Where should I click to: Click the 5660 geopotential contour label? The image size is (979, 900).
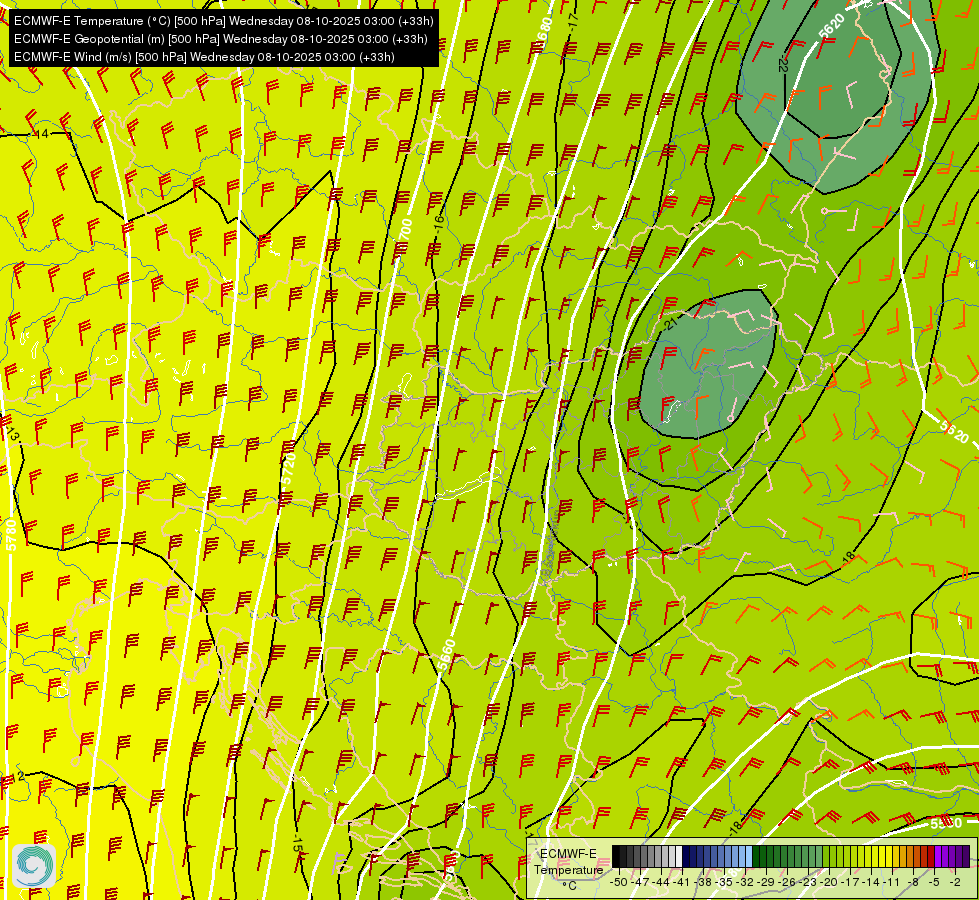(447, 655)
